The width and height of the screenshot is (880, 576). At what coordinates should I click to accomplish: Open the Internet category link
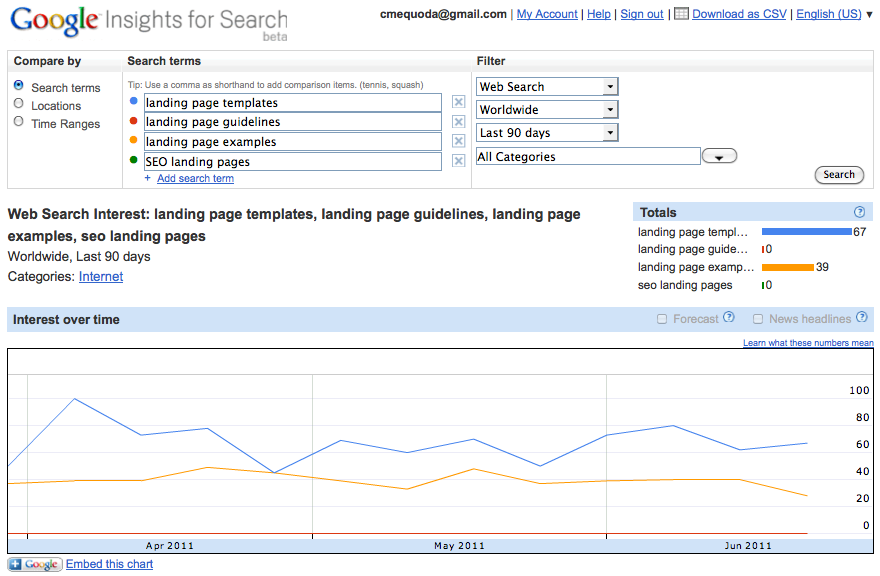[101, 276]
